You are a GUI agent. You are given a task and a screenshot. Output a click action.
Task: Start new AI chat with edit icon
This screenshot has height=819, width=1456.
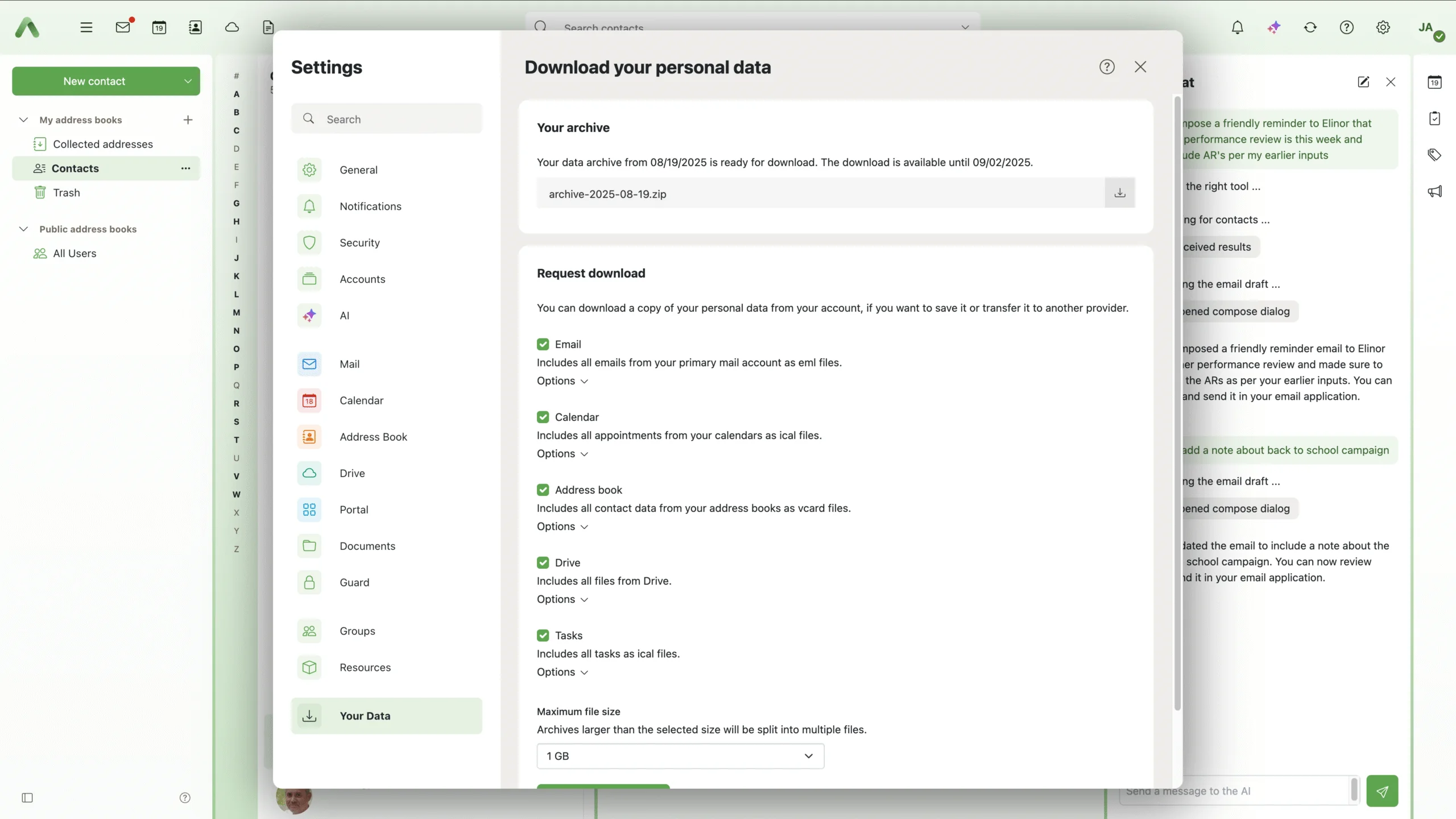tap(1363, 82)
